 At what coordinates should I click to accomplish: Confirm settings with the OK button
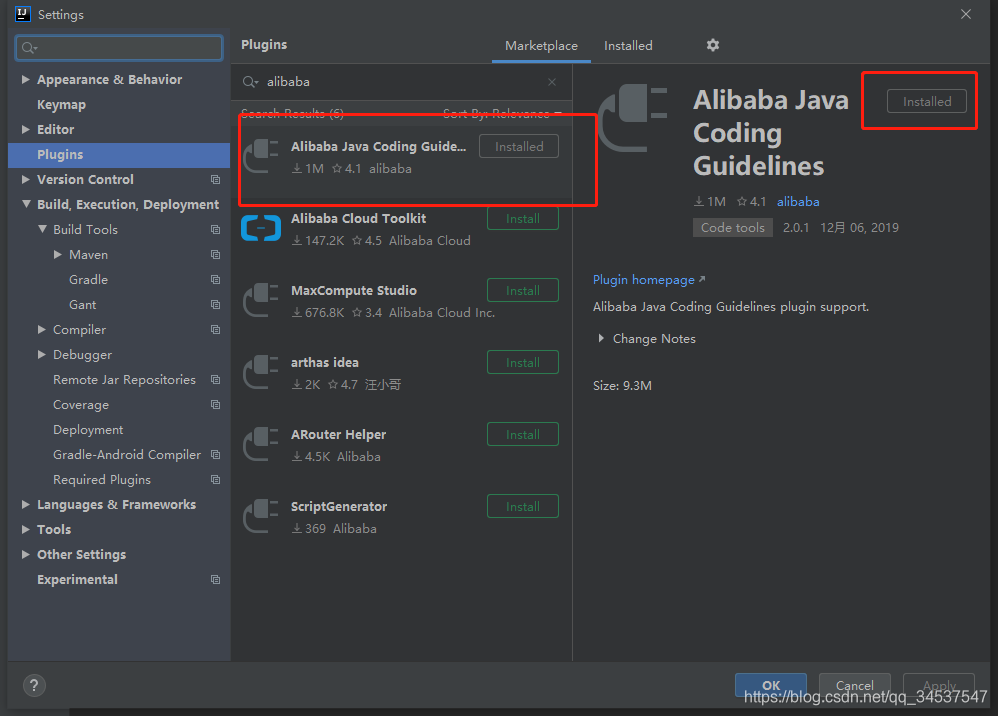771,685
